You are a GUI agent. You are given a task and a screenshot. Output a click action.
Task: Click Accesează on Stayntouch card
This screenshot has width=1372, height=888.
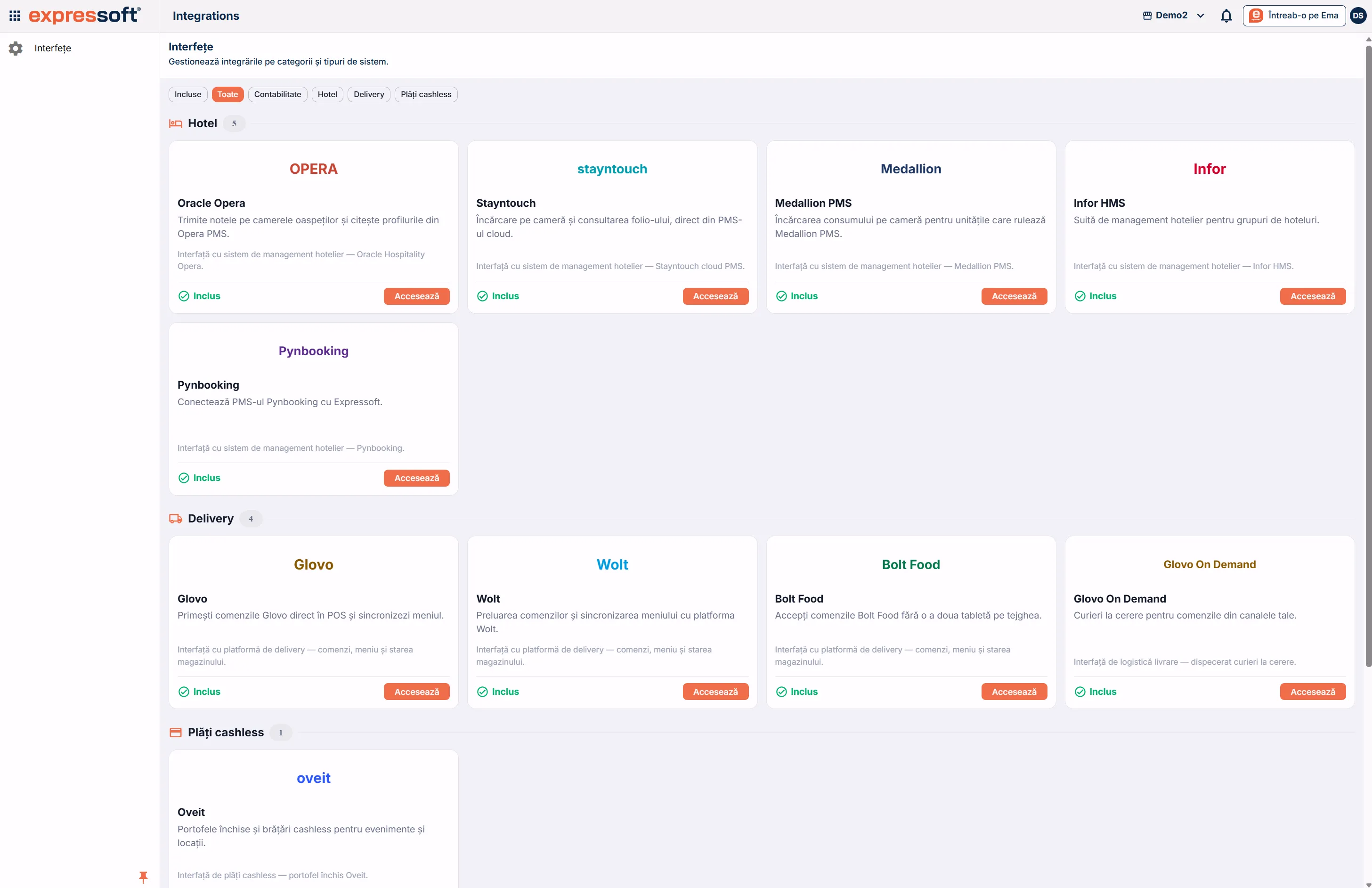(715, 296)
